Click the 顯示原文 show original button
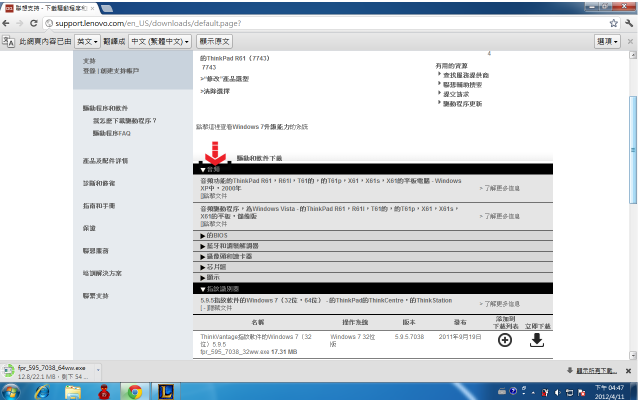 click(x=214, y=41)
